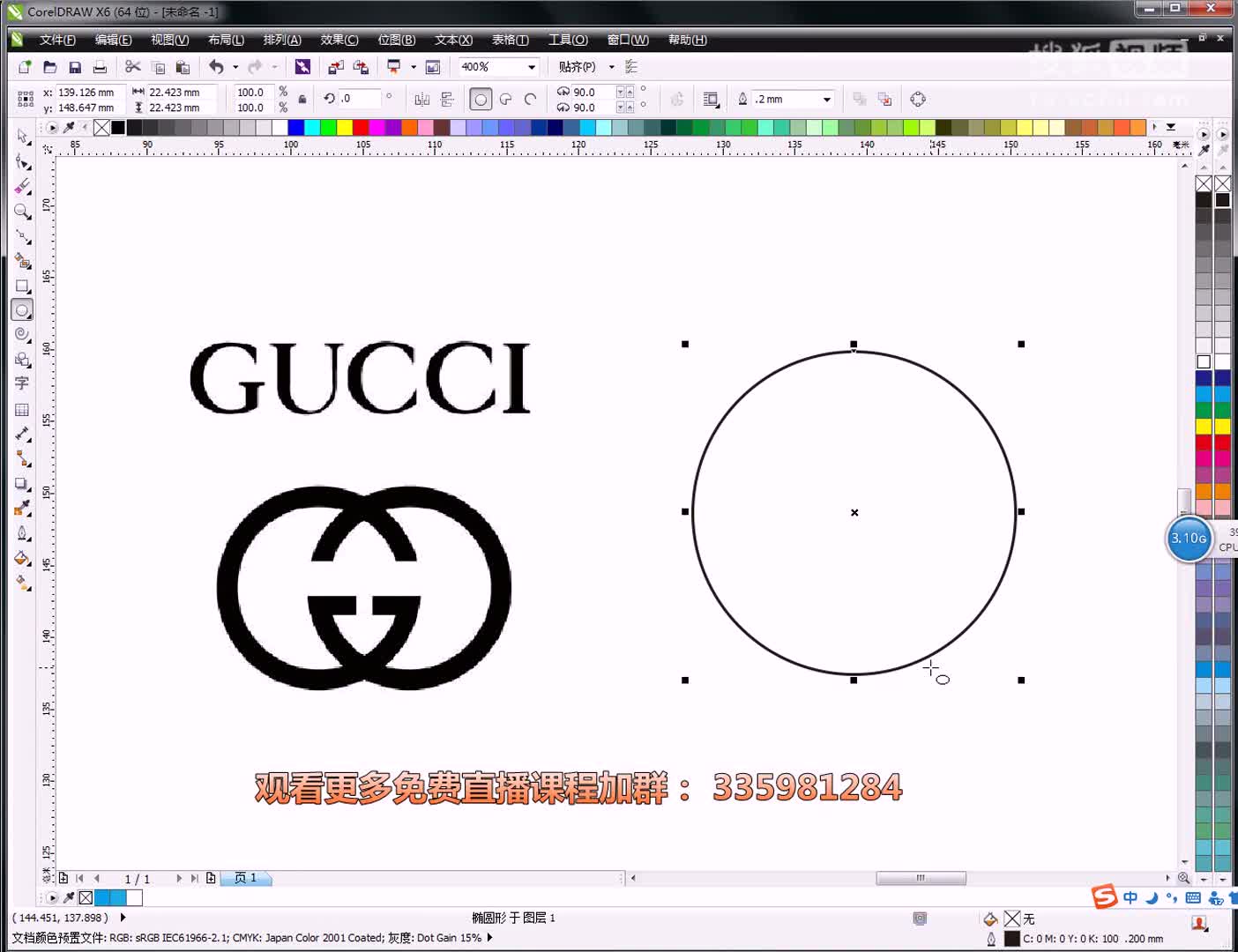Select the Connector tool
The image size is (1238, 952).
pos(23,458)
